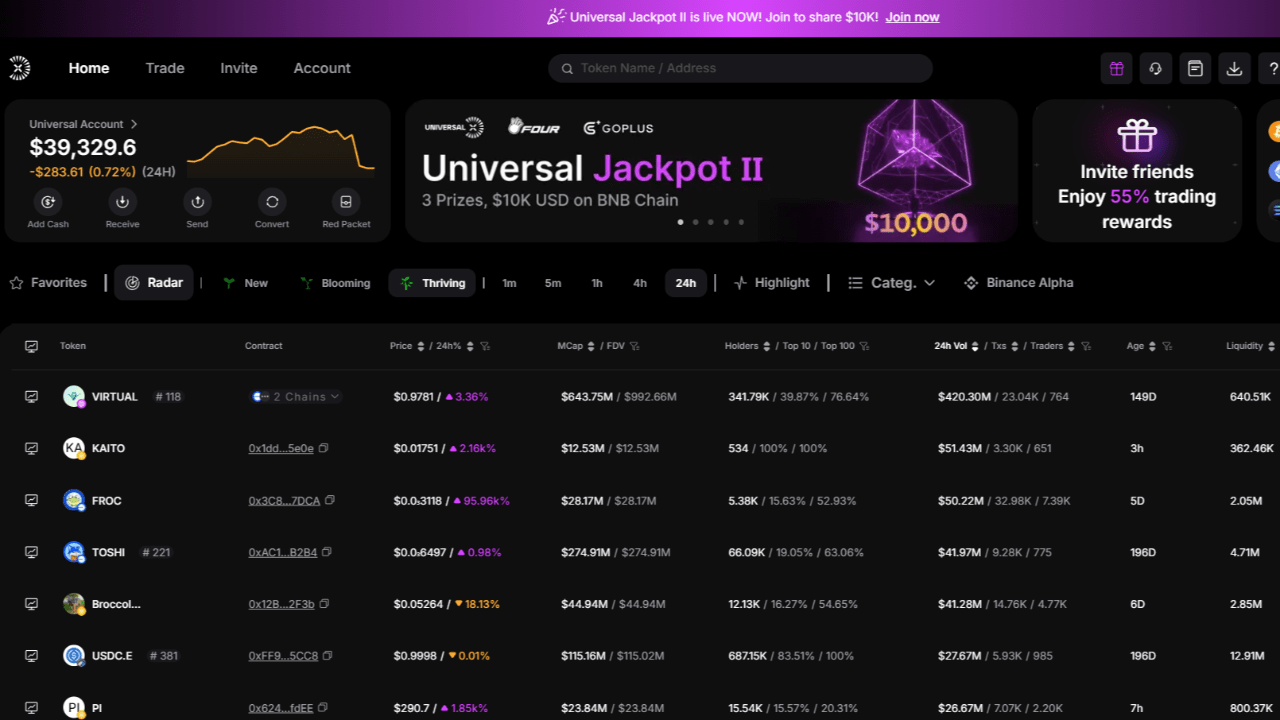Go to Home tab

point(89,68)
